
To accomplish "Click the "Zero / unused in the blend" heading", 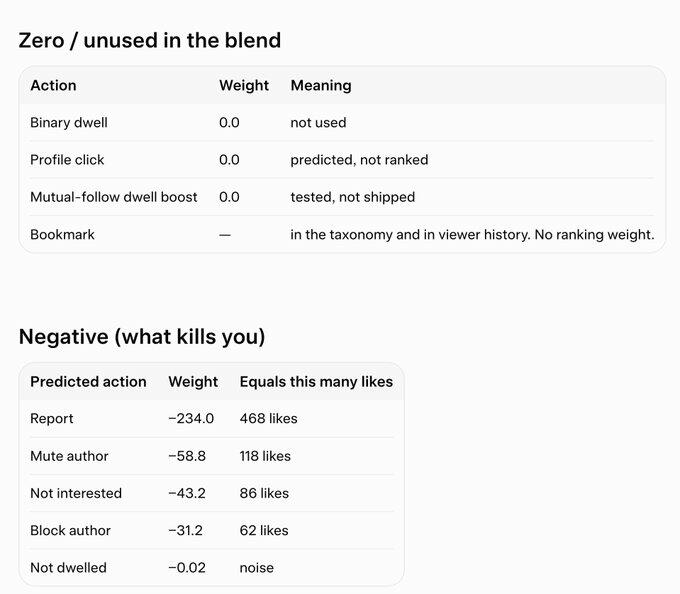I will 150,40.
